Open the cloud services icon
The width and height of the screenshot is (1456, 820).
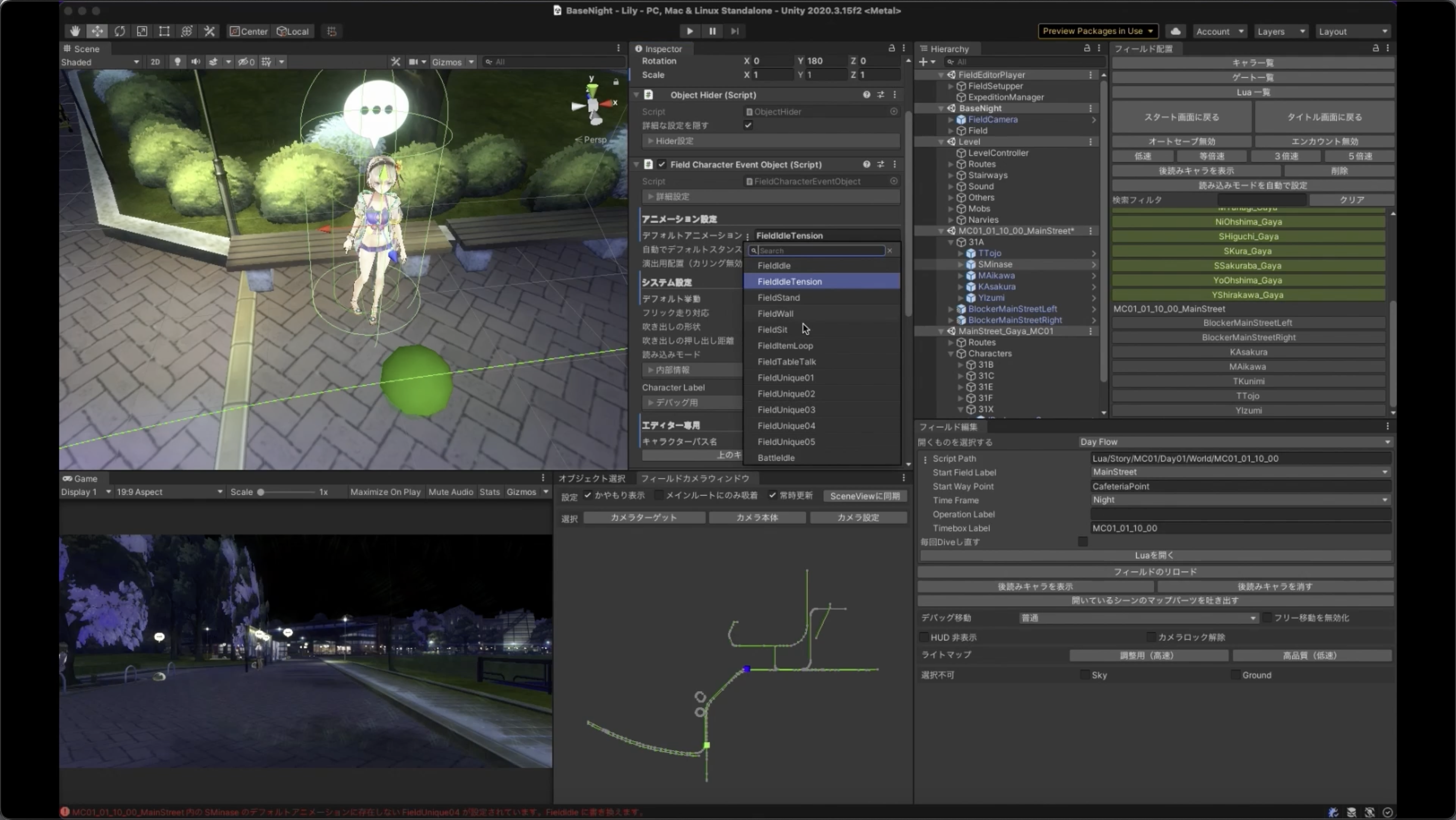pyautogui.click(x=1175, y=31)
